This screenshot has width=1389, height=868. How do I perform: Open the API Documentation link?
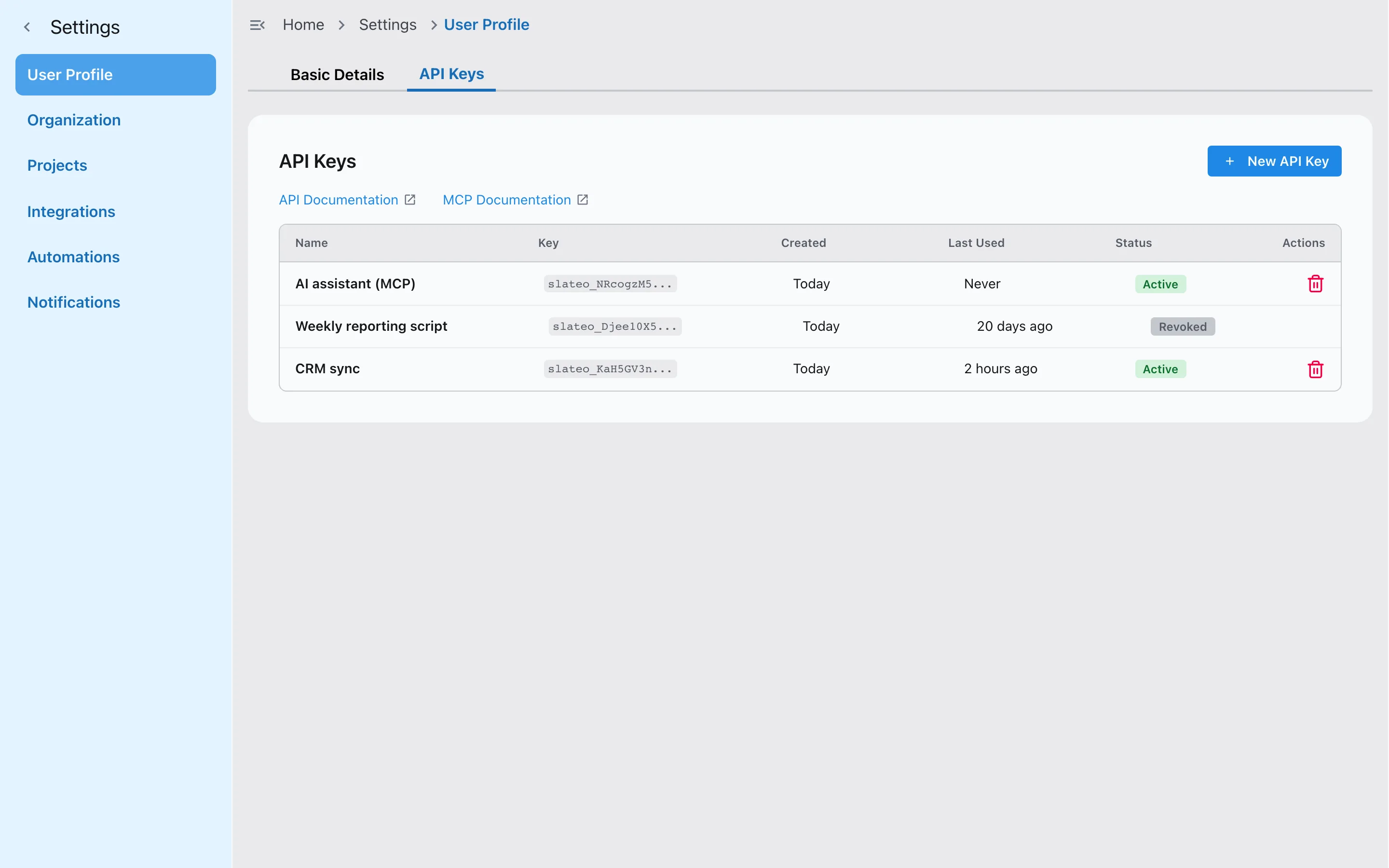tap(339, 200)
